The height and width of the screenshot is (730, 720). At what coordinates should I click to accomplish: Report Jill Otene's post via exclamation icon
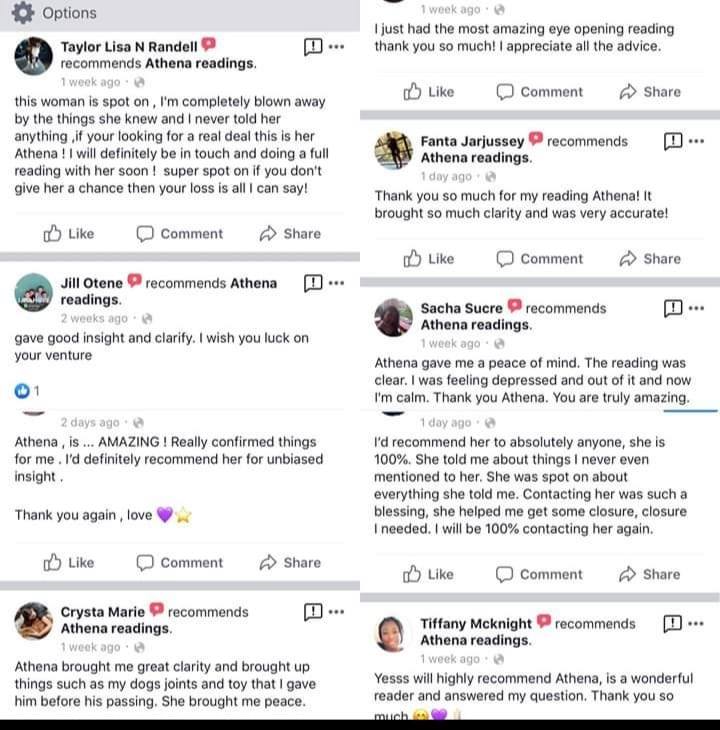[x=312, y=283]
